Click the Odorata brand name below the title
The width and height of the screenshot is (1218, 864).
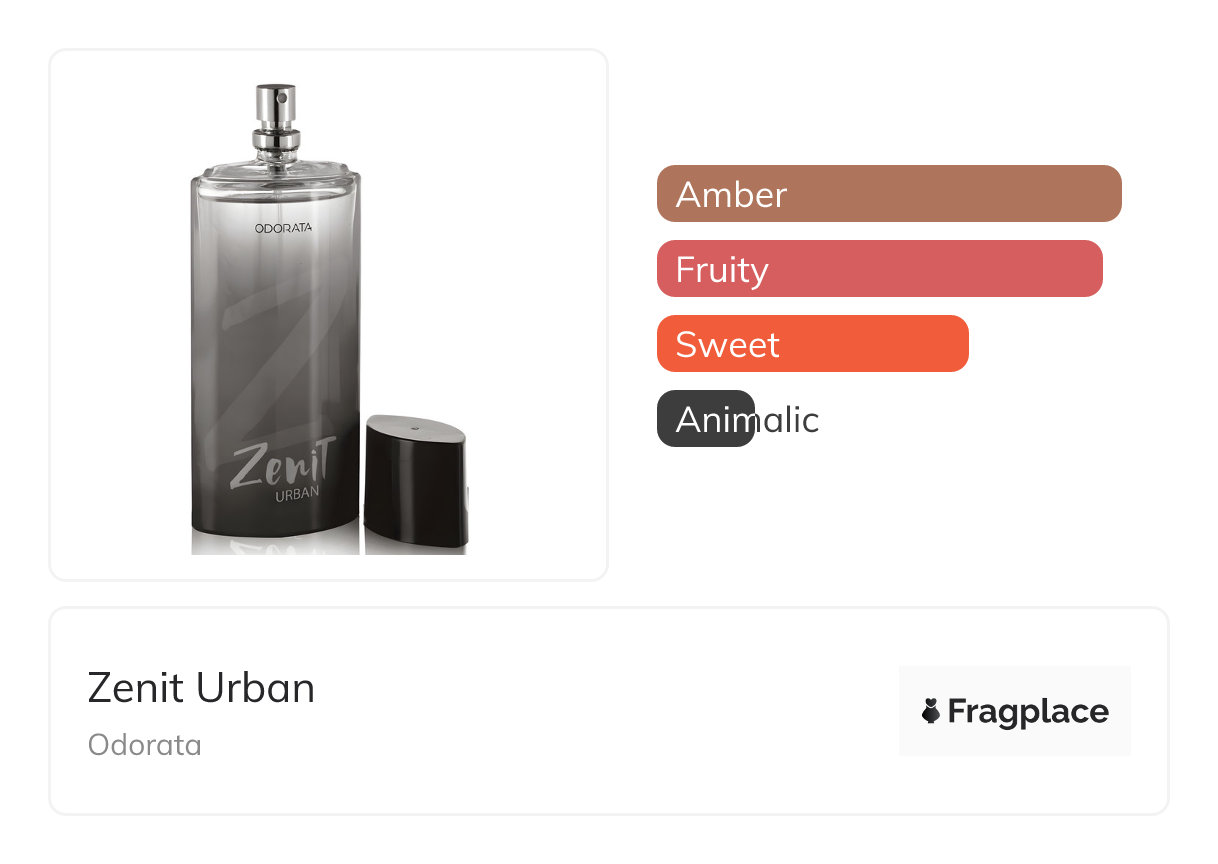tap(145, 745)
